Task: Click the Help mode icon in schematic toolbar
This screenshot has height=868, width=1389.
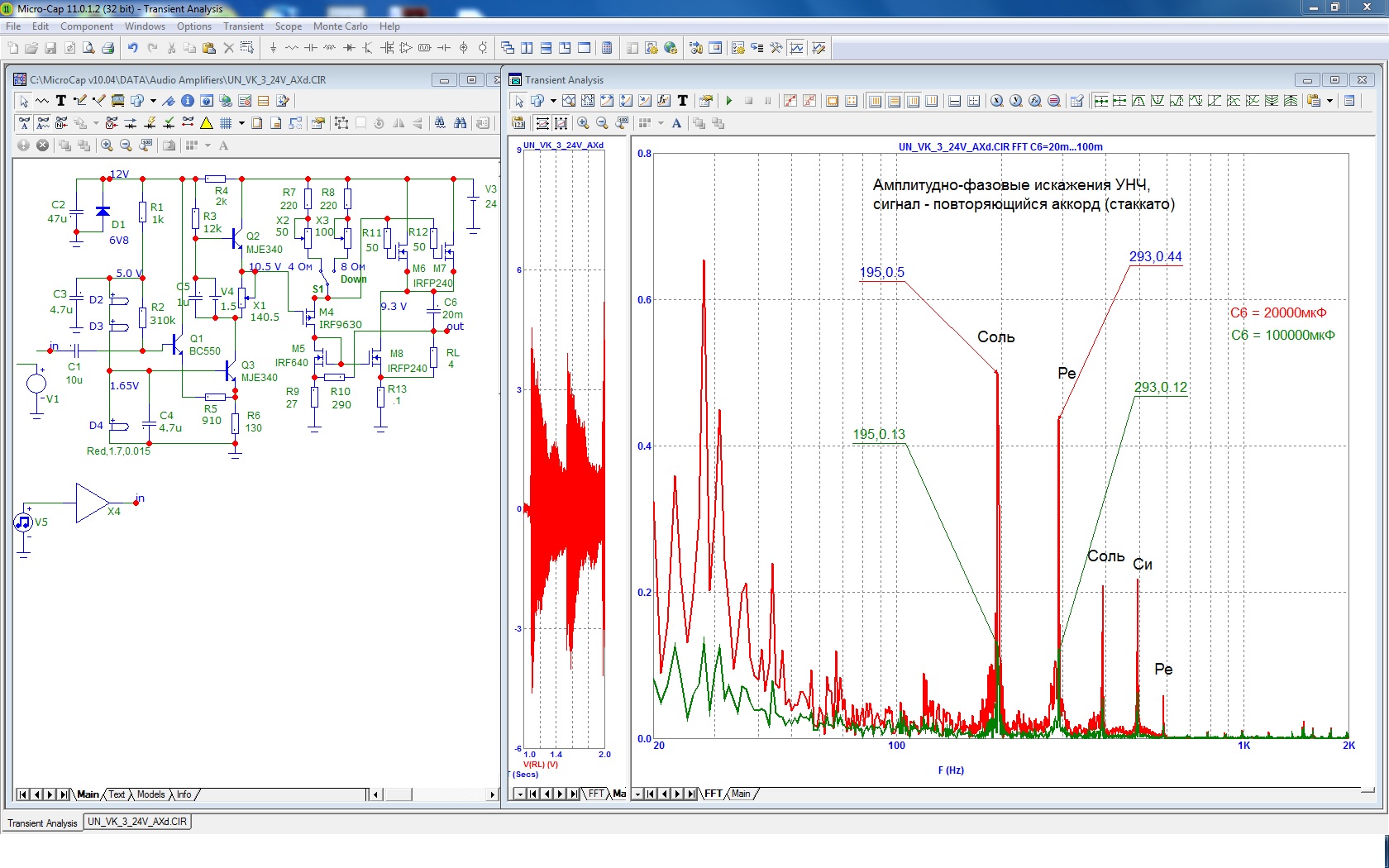Action: tap(207, 101)
